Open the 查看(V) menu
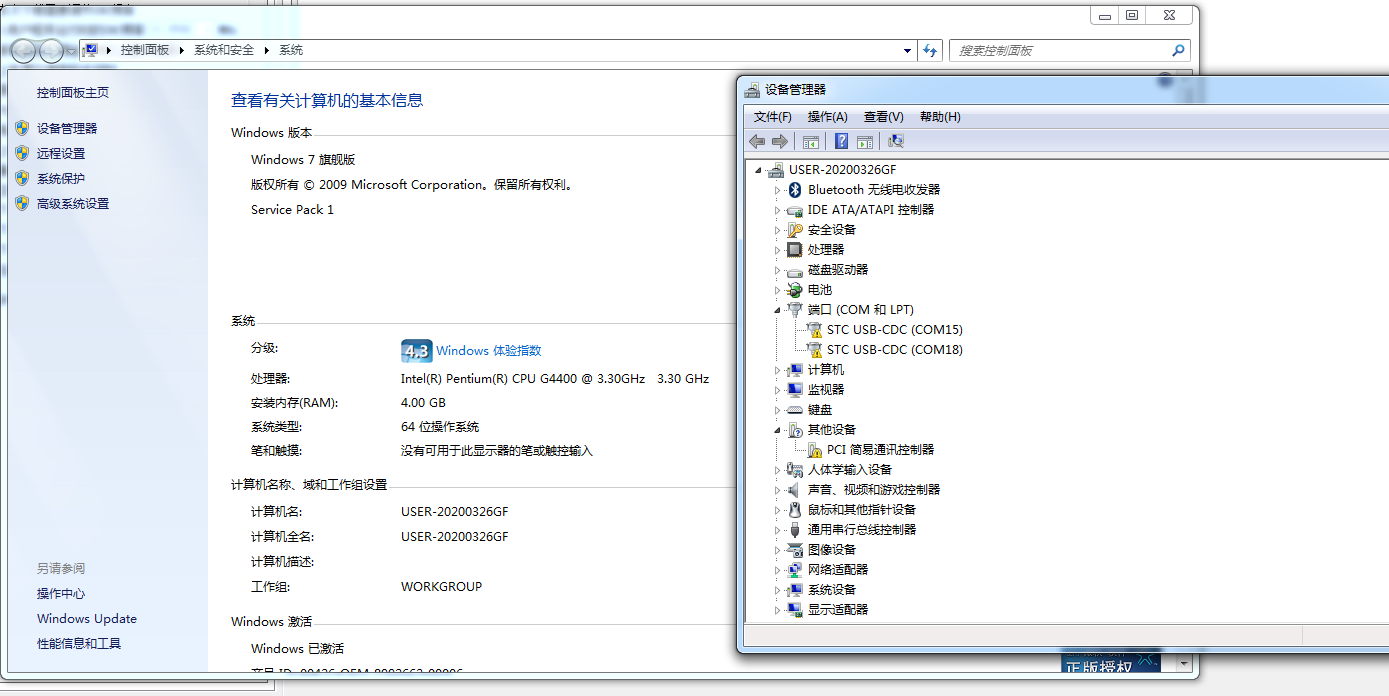 pos(883,117)
